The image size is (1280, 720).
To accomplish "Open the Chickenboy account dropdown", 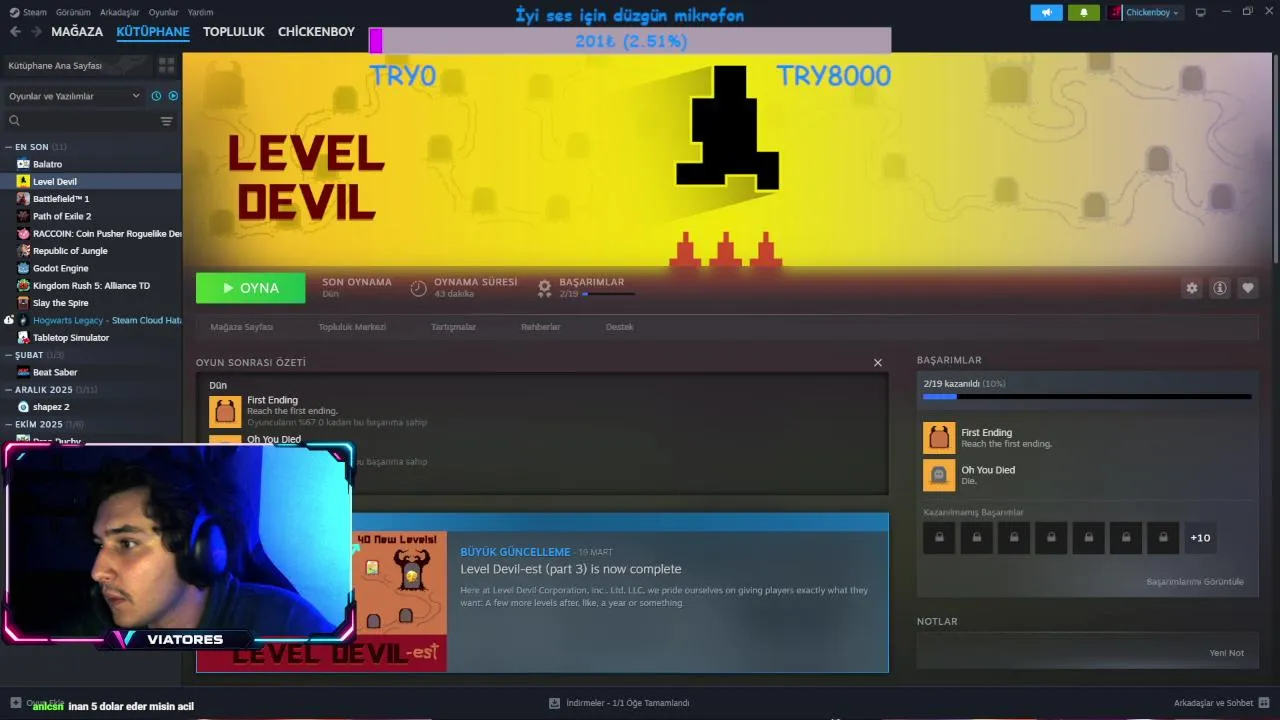I will pos(1153,12).
